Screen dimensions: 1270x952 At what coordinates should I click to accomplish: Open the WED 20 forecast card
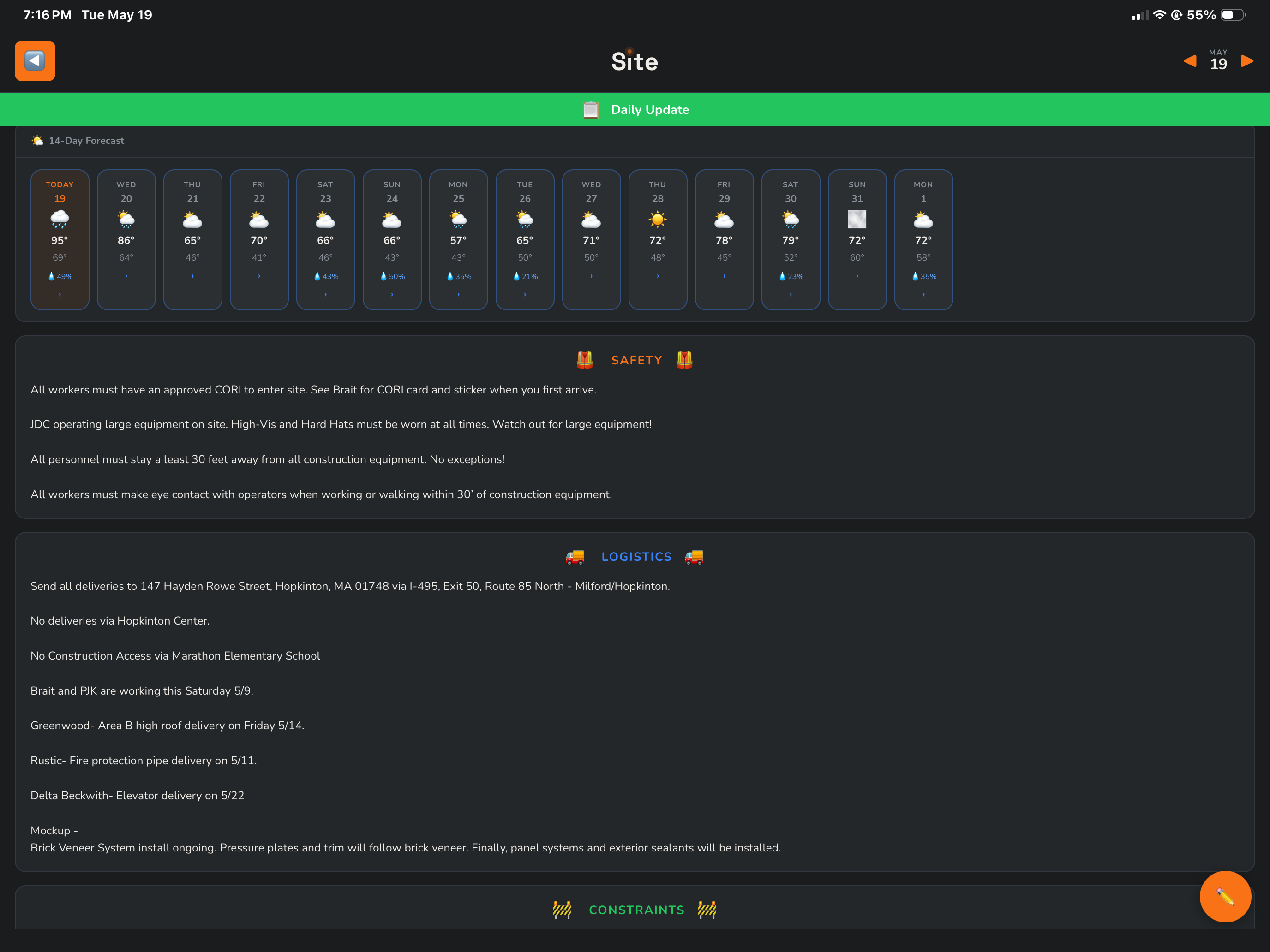tap(126, 240)
